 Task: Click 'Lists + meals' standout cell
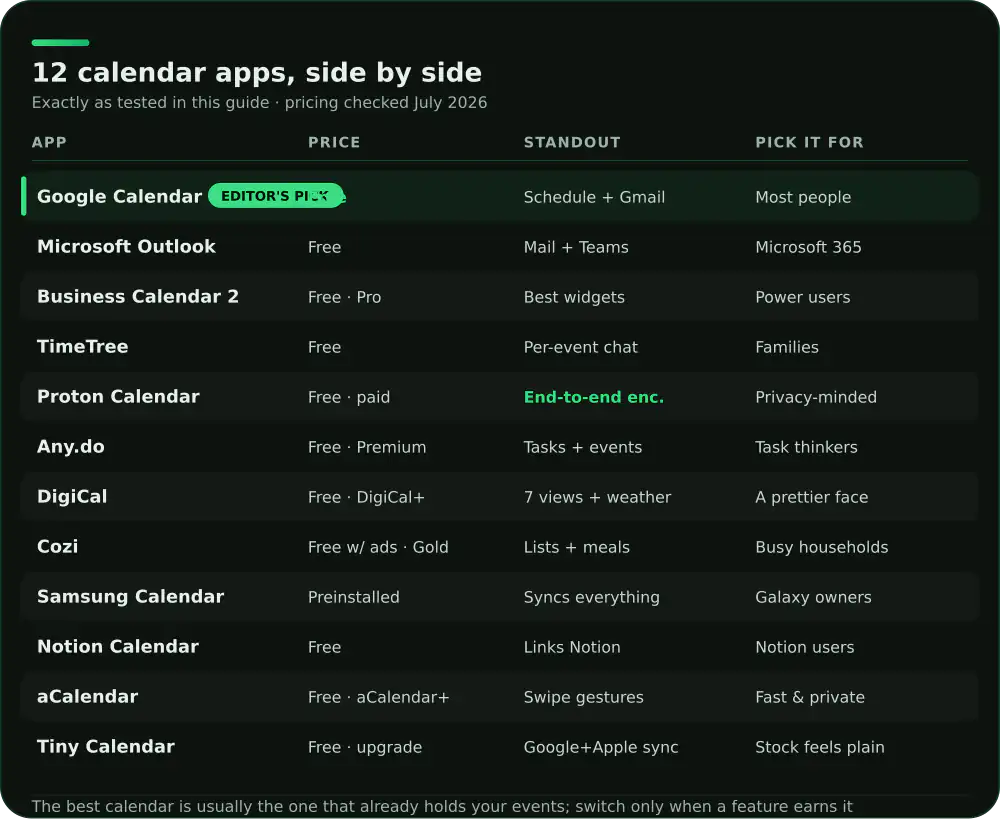(x=577, y=547)
